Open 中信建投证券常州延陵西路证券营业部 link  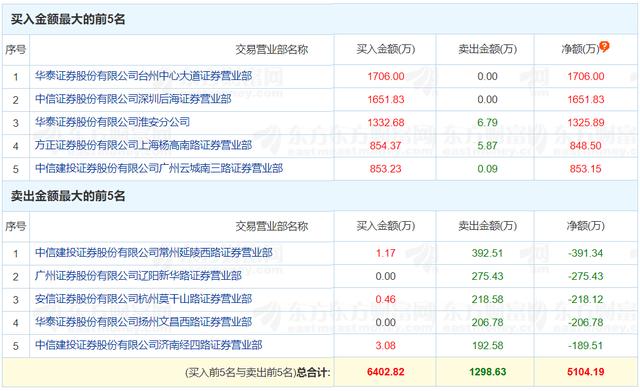point(153,253)
